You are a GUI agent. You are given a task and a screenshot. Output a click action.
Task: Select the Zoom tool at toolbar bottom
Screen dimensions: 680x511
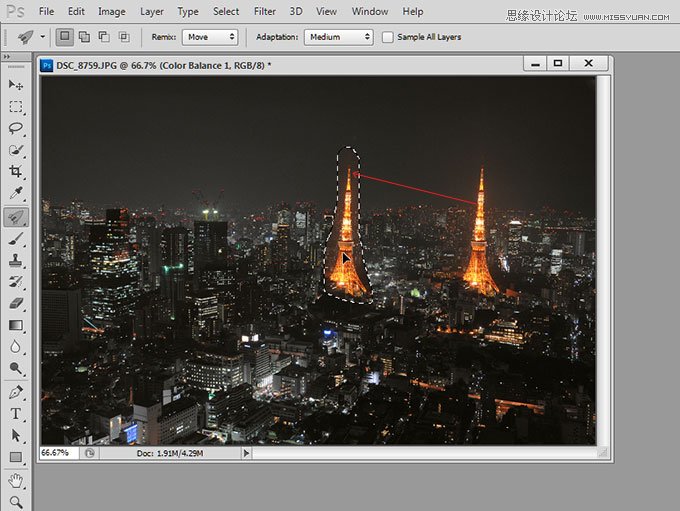pyautogui.click(x=16, y=501)
